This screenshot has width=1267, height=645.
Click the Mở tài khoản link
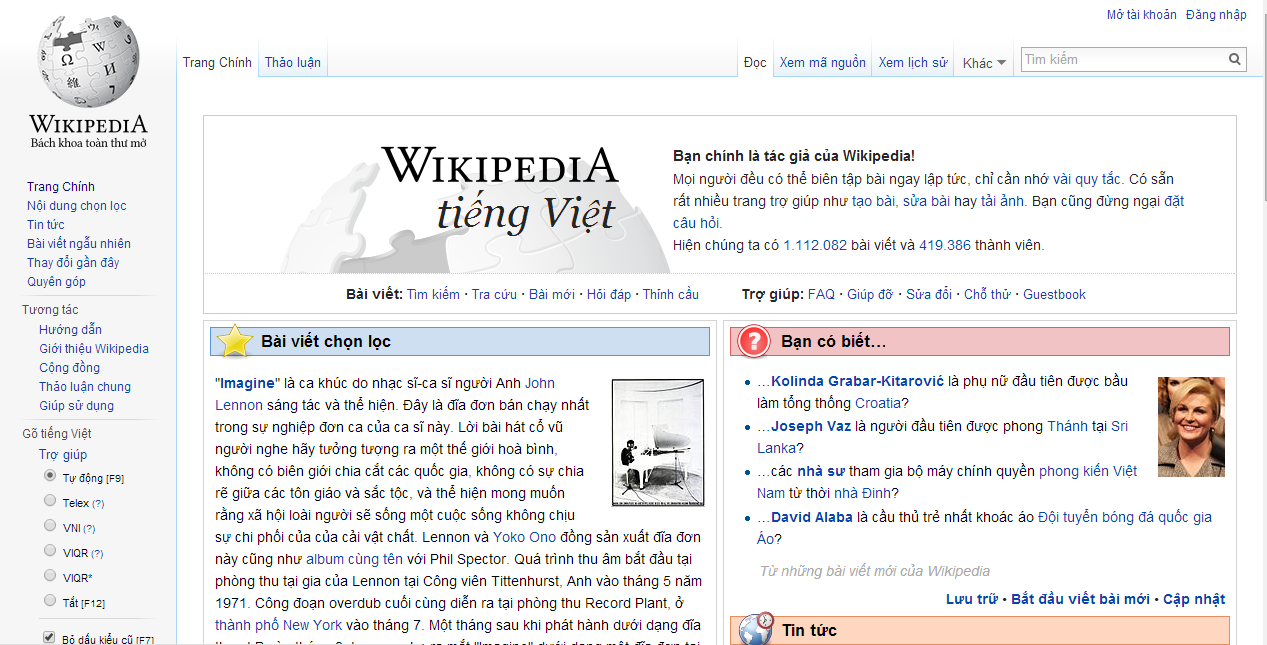tap(1141, 15)
